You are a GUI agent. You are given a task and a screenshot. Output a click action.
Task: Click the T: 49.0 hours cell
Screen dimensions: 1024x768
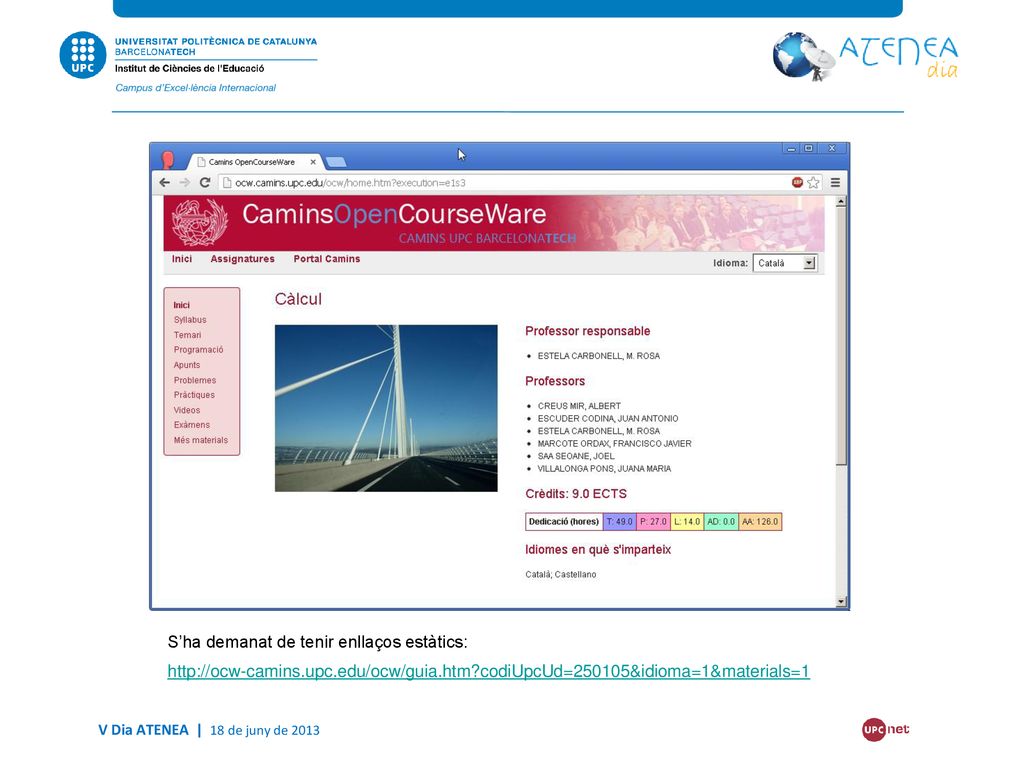tap(619, 522)
